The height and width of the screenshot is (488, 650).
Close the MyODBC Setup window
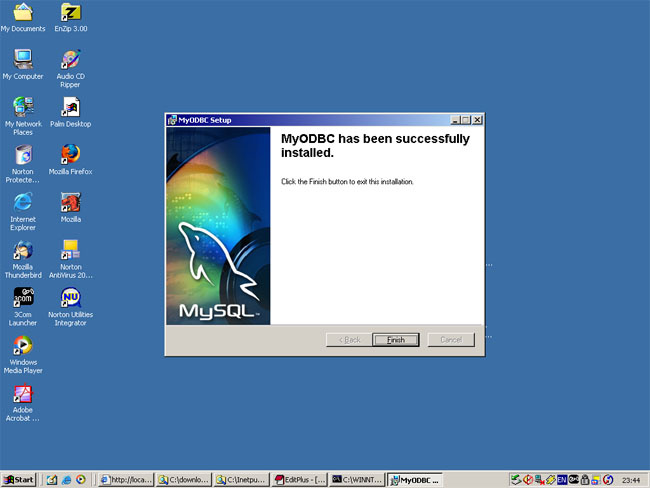click(478, 120)
